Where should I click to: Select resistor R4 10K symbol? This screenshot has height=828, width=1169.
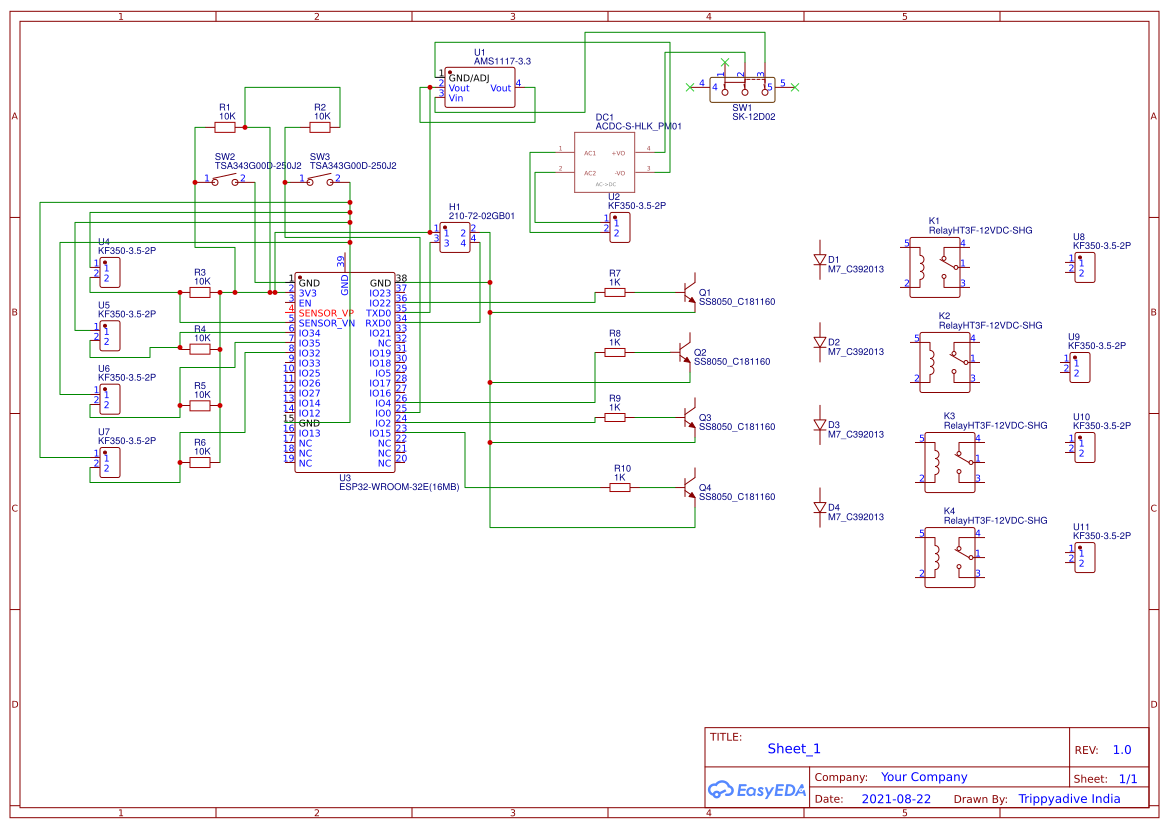click(x=200, y=348)
